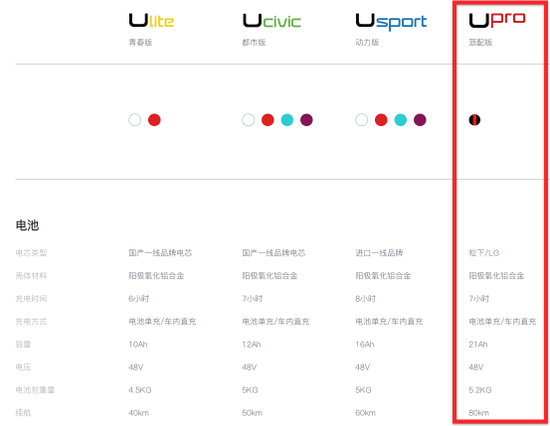Click the 都市版 label under Ucivic

click(x=254, y=42)
